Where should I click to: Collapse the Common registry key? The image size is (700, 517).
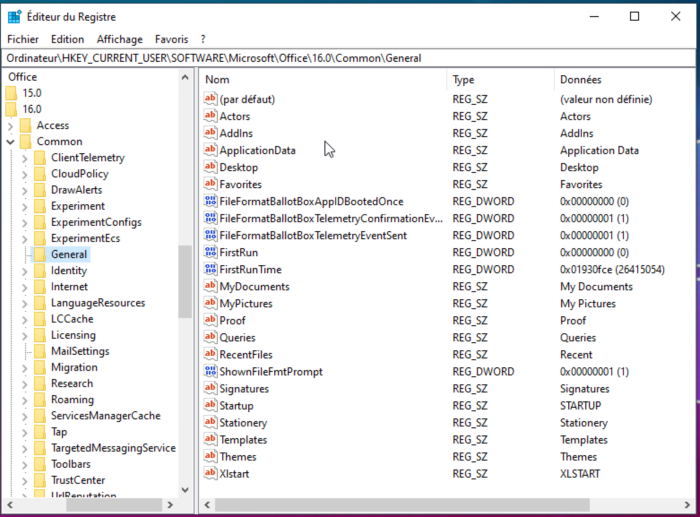[x=10, y=142]
